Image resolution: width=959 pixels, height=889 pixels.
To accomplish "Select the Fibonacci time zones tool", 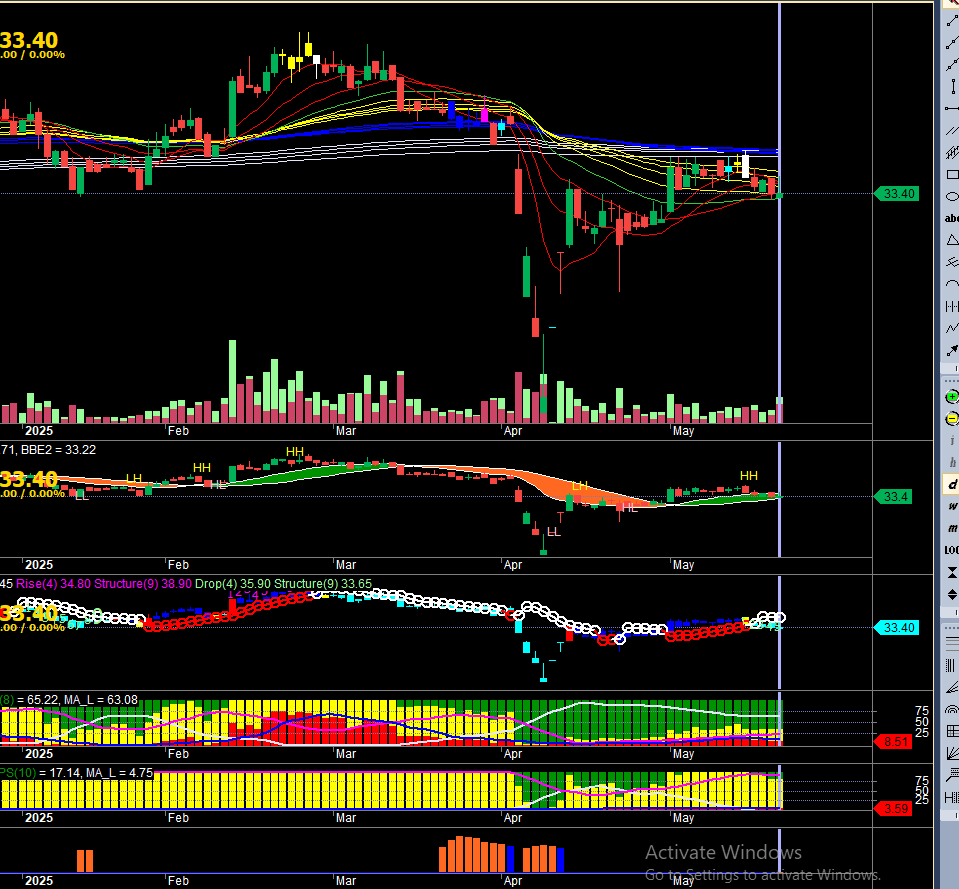I will click(950, 665).
